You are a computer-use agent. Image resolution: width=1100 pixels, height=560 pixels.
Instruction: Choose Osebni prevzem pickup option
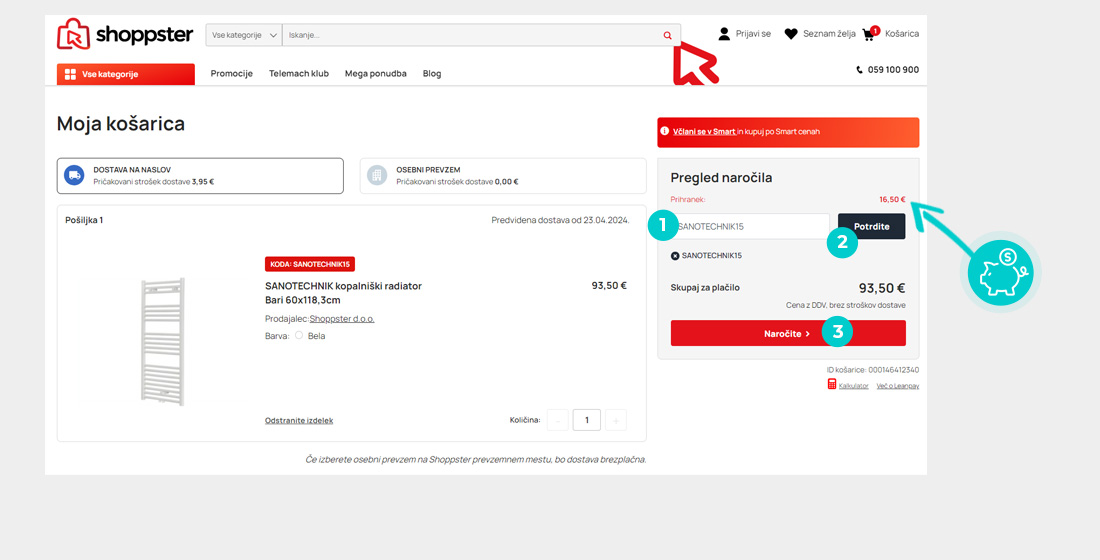coord(503,175)
